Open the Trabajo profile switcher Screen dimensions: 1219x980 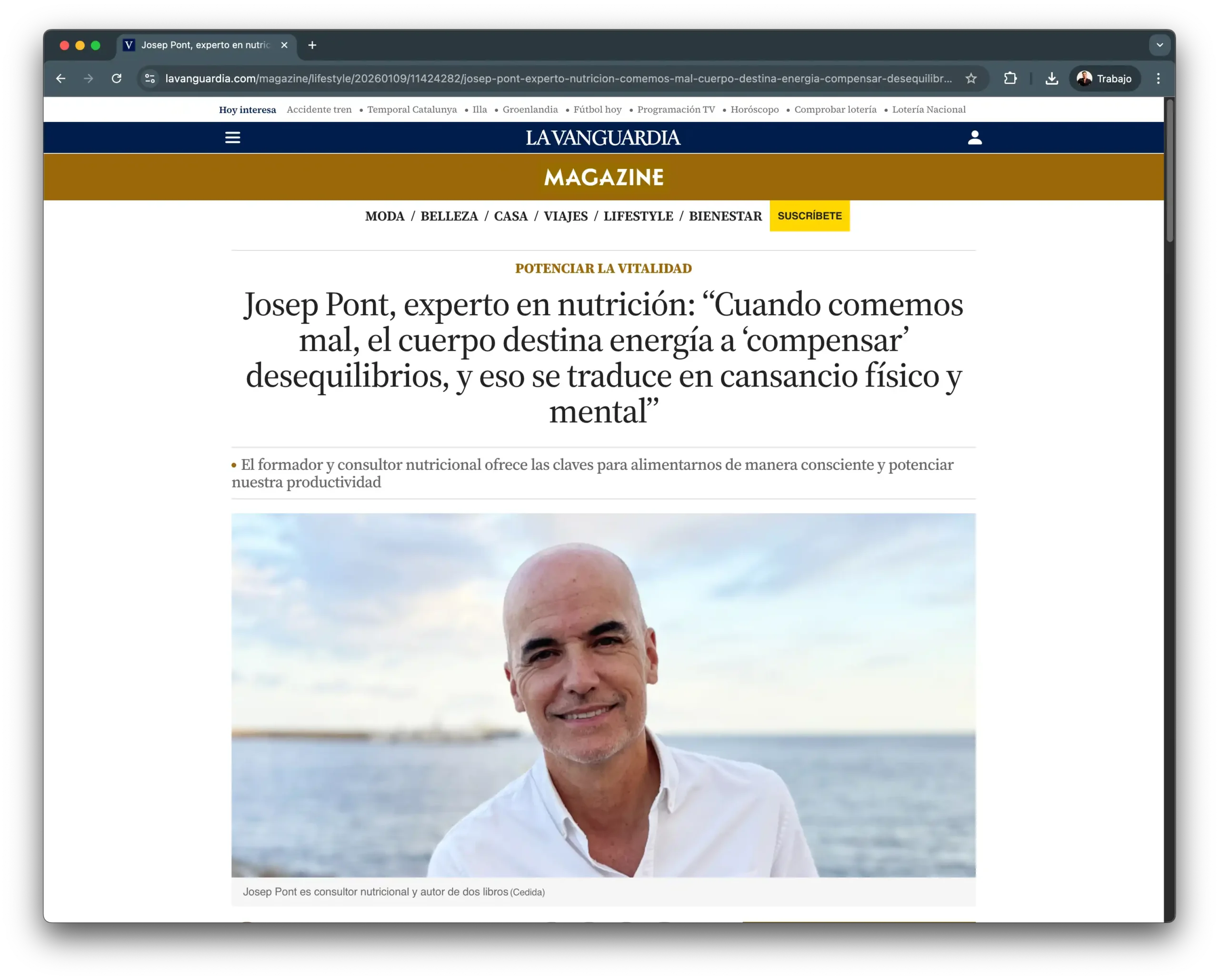1104,79
